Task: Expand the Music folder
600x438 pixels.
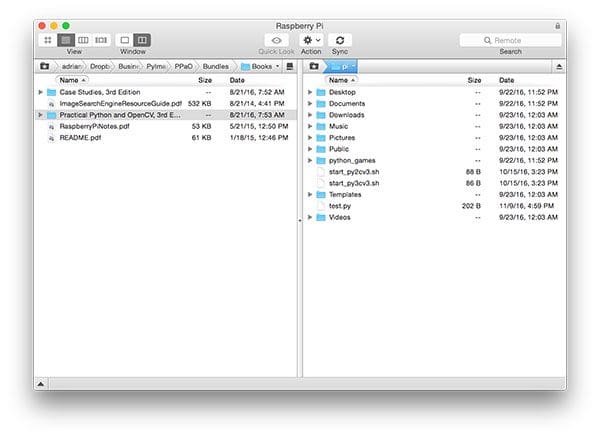Action: pos(310,126)
